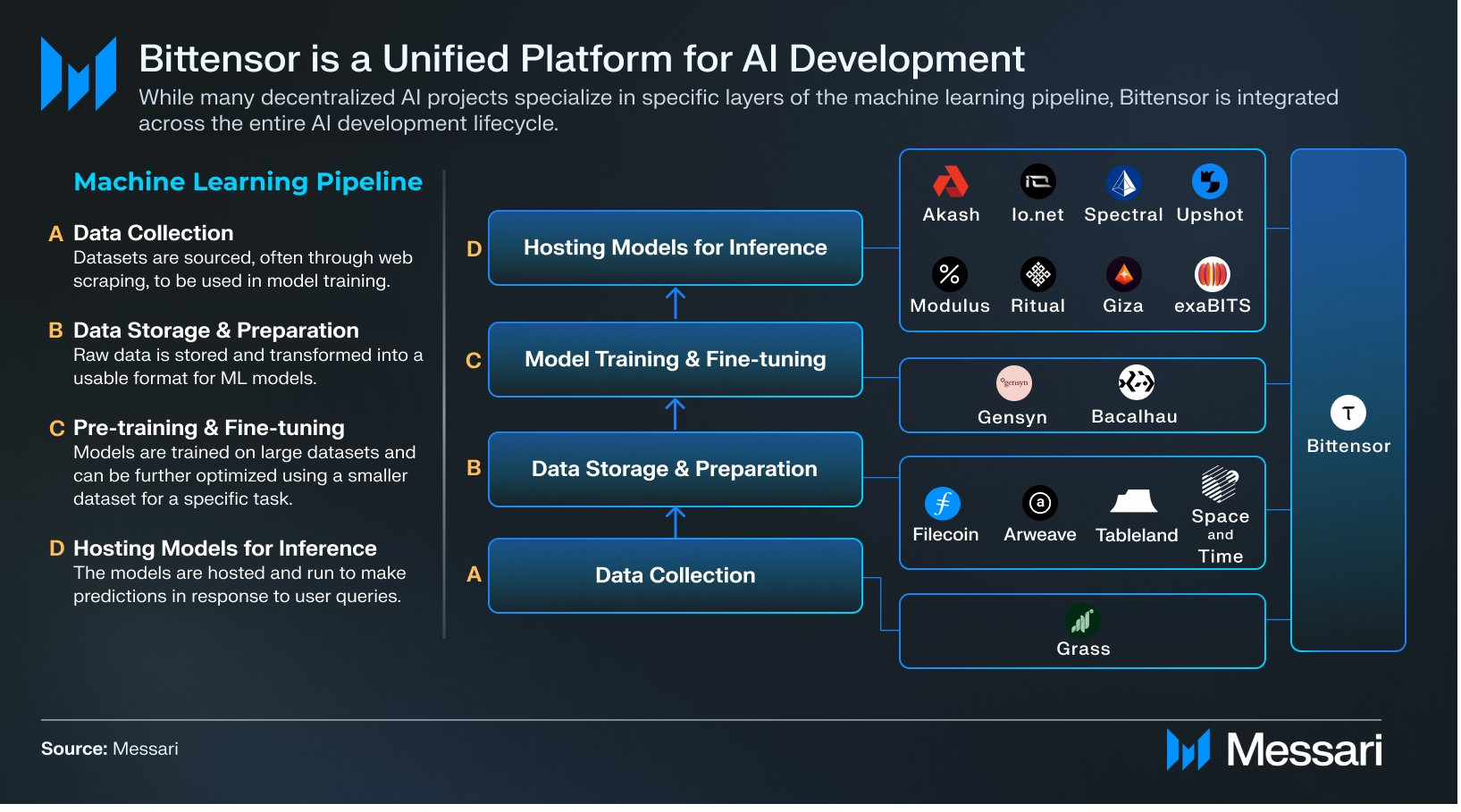
Task: Click the Akash red logo icon
Action: coord(952,182)
